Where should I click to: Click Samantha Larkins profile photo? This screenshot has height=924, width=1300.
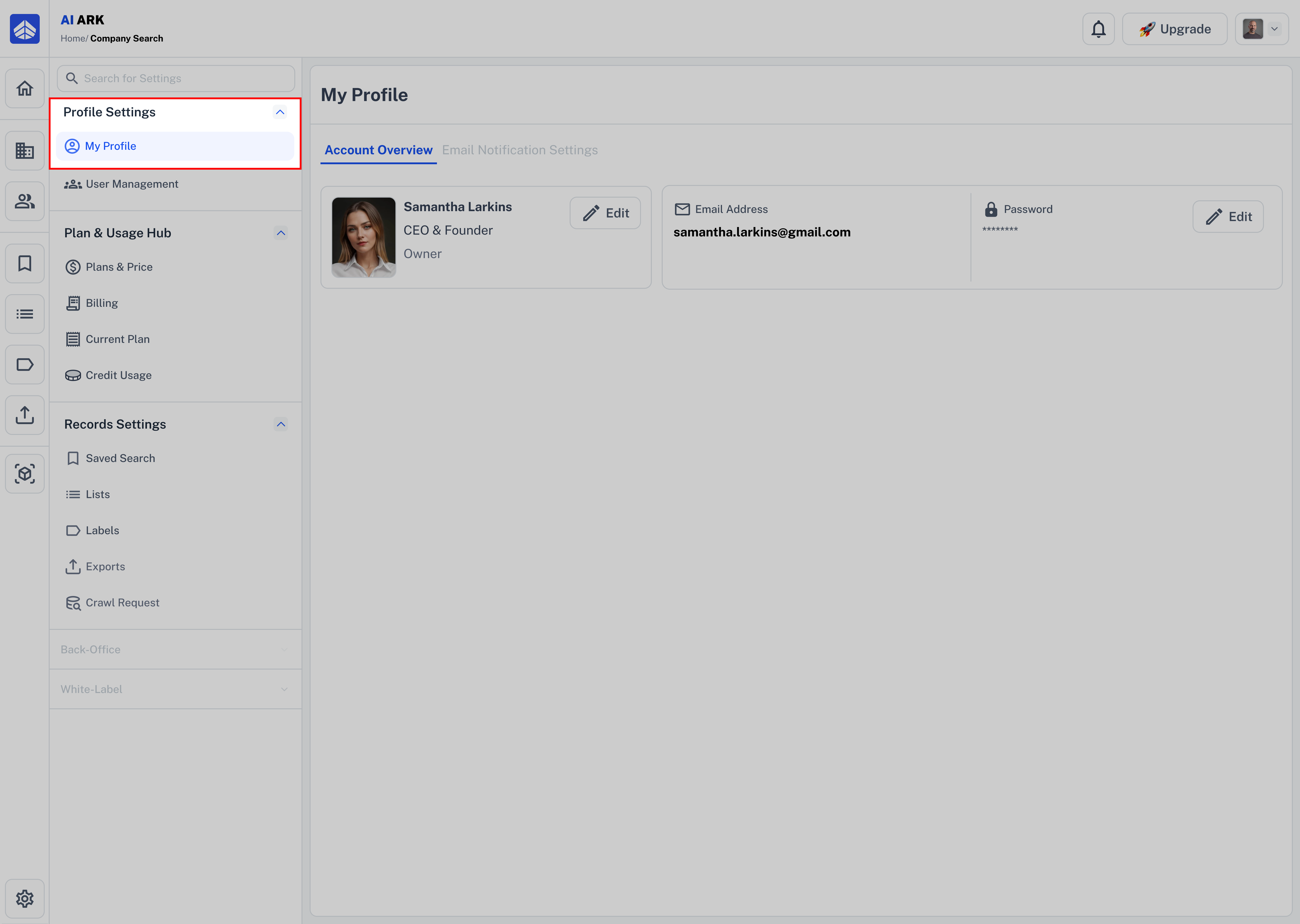(x=364, y=237)
